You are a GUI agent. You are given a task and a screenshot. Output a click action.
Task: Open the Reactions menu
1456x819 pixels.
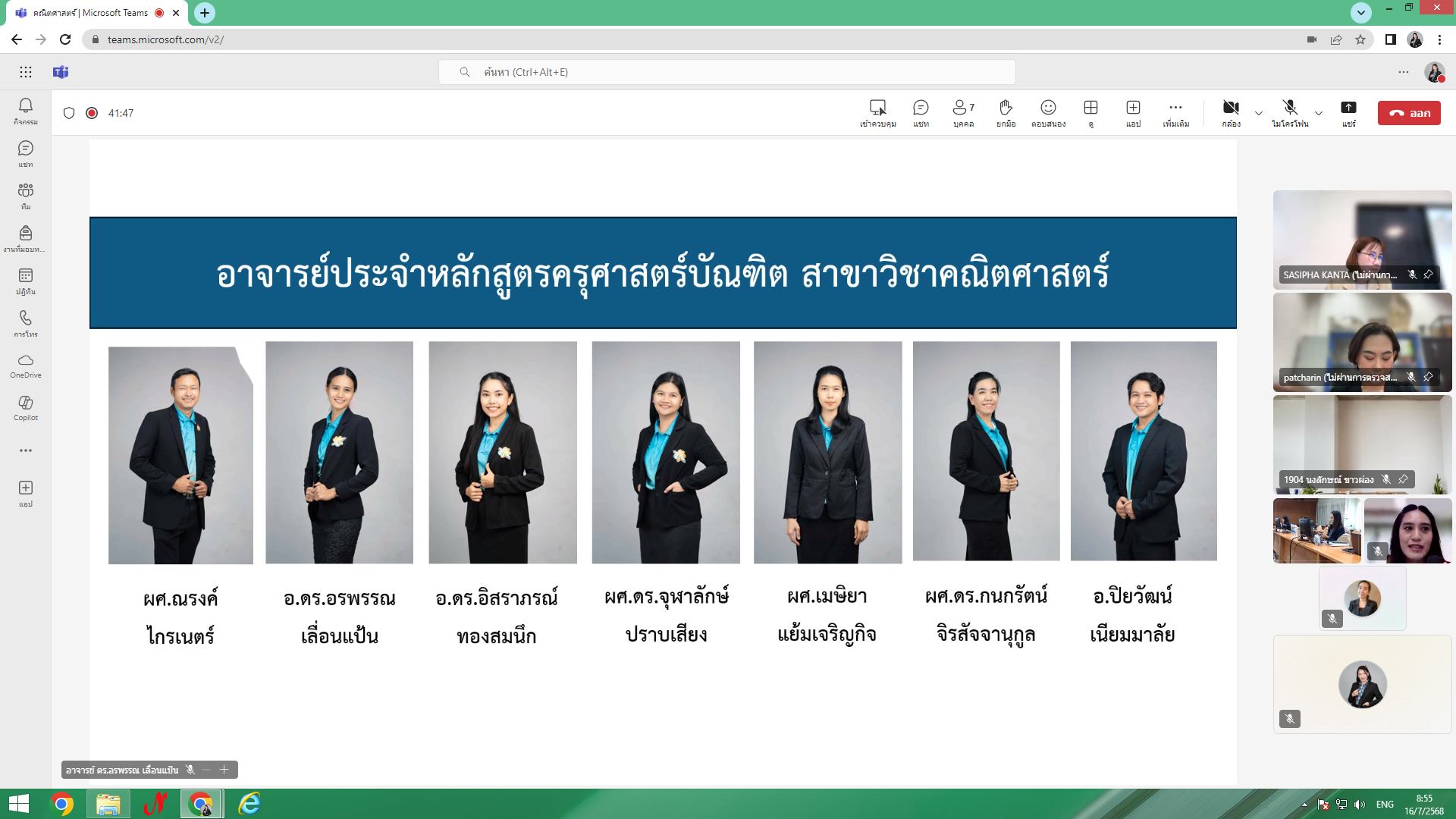tap(1048, 113)
